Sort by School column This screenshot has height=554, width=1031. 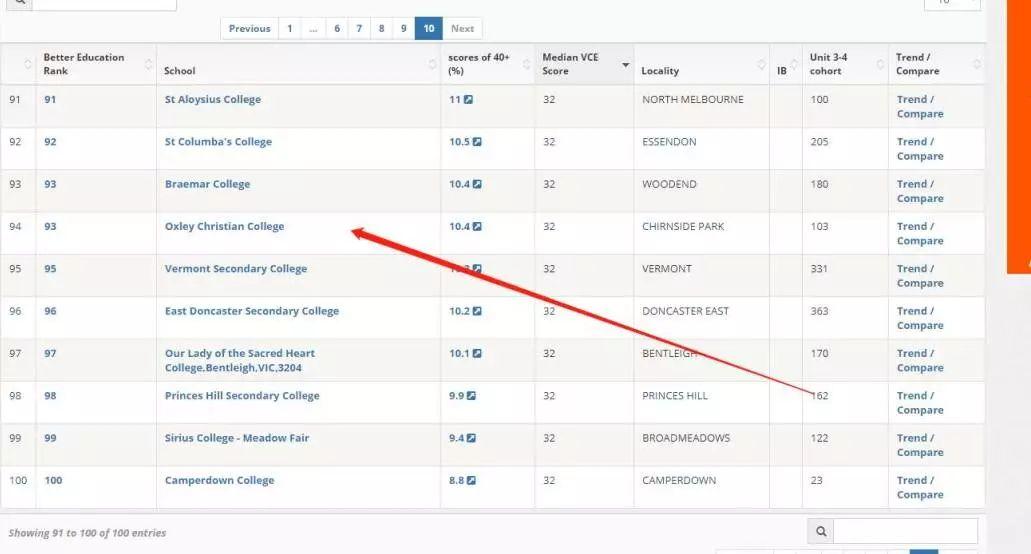299,64
